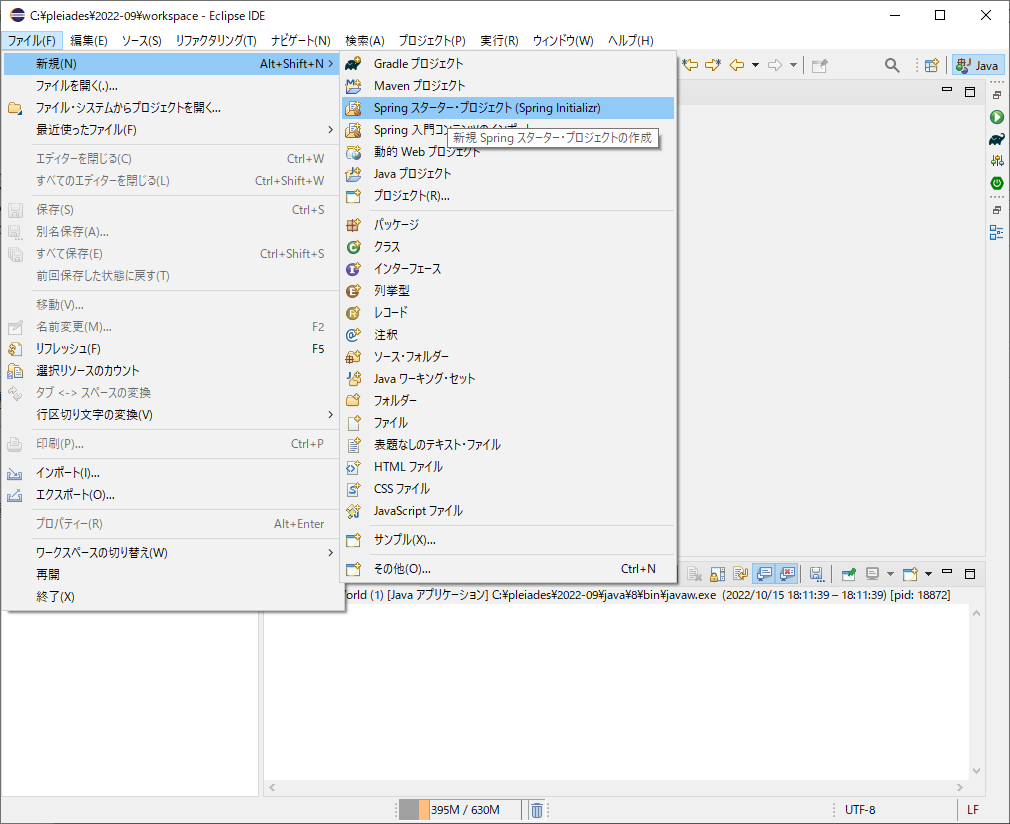Click the outline view icon in right sidebar

(996, 232)
